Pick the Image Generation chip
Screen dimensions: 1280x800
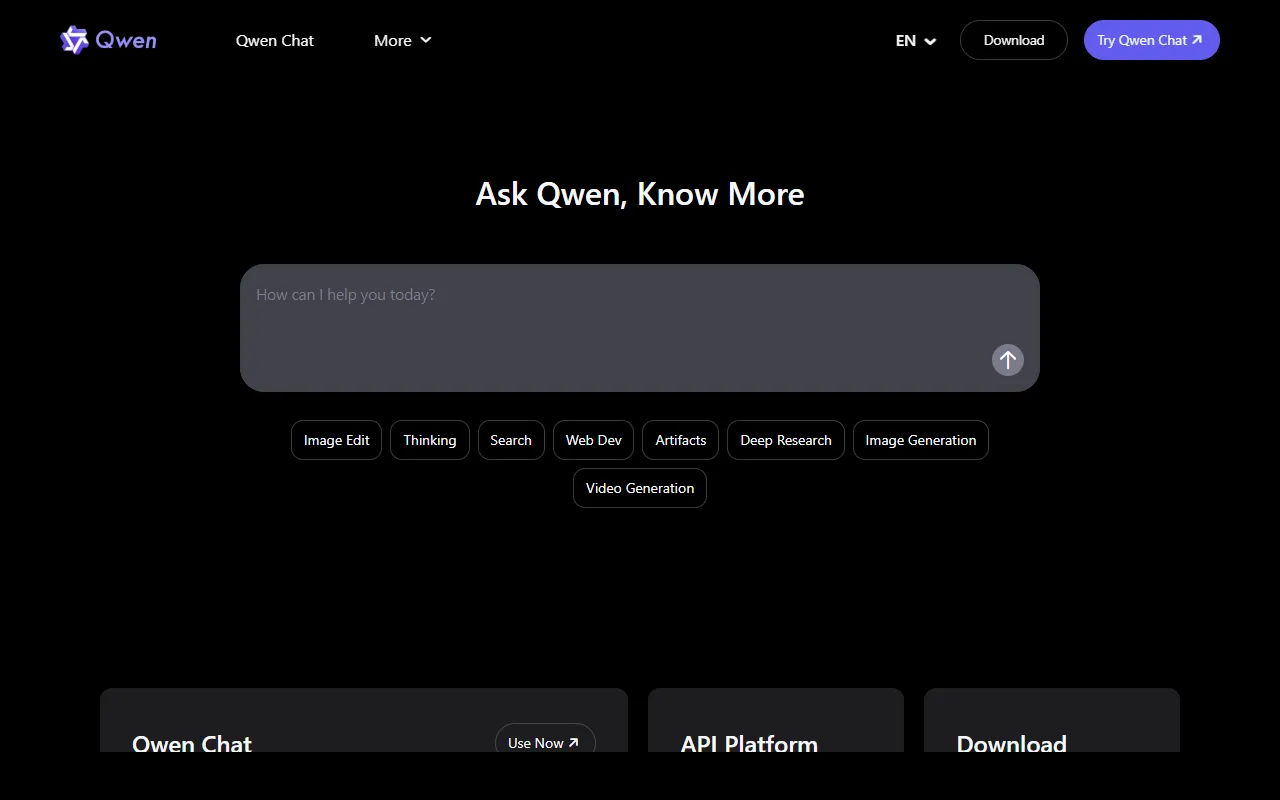(920, 440)
